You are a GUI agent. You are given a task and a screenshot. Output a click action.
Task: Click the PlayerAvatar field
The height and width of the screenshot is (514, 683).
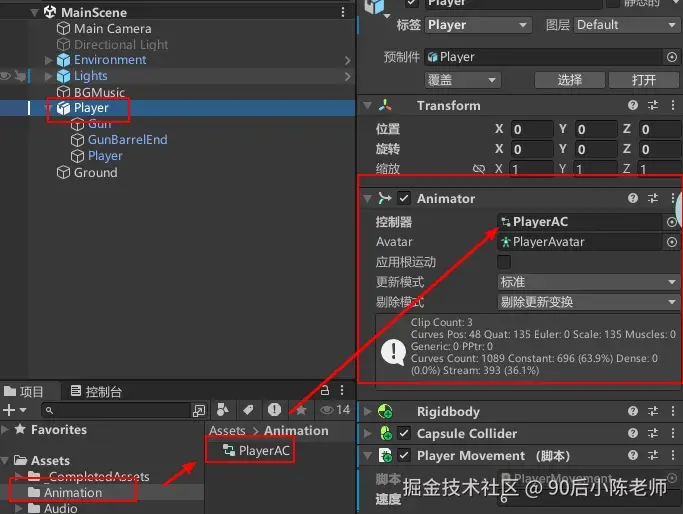coord(579,242)
